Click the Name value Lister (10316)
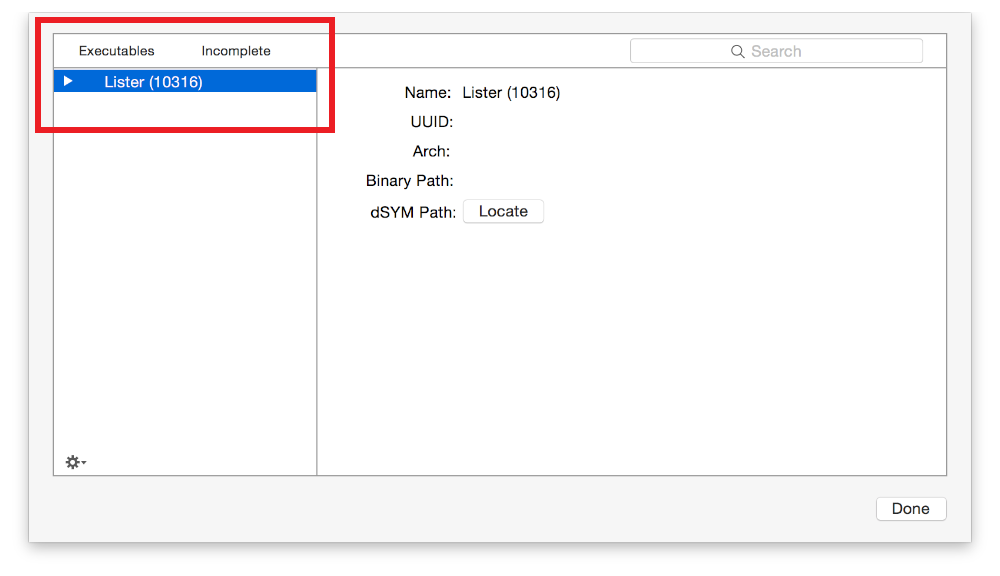1000x576 pixels. (x=511, y=93)
